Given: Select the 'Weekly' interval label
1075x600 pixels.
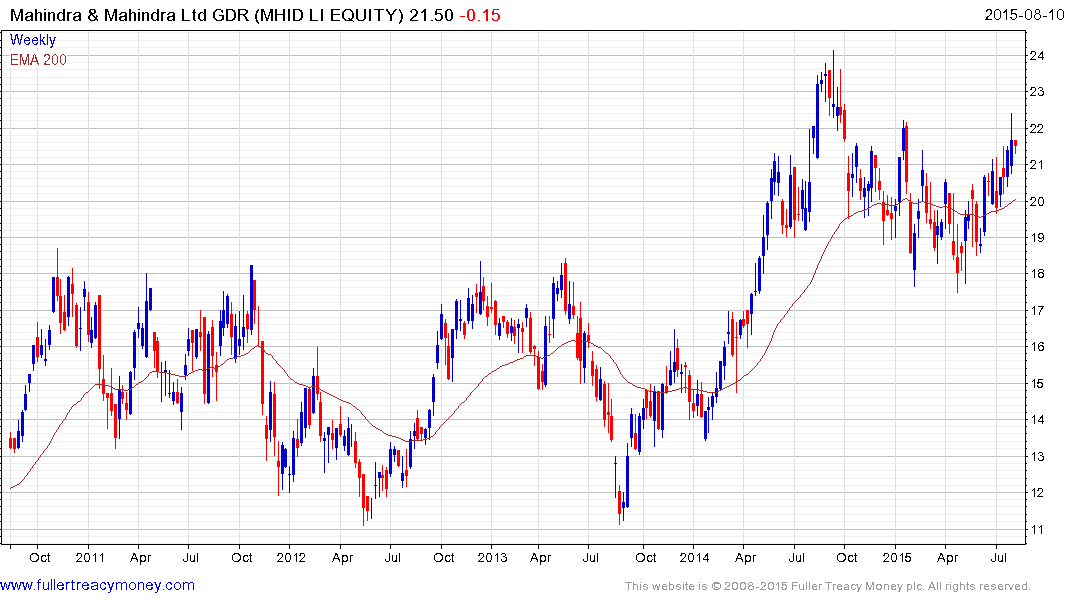Looking at the screenshot, I should point(33,40).
